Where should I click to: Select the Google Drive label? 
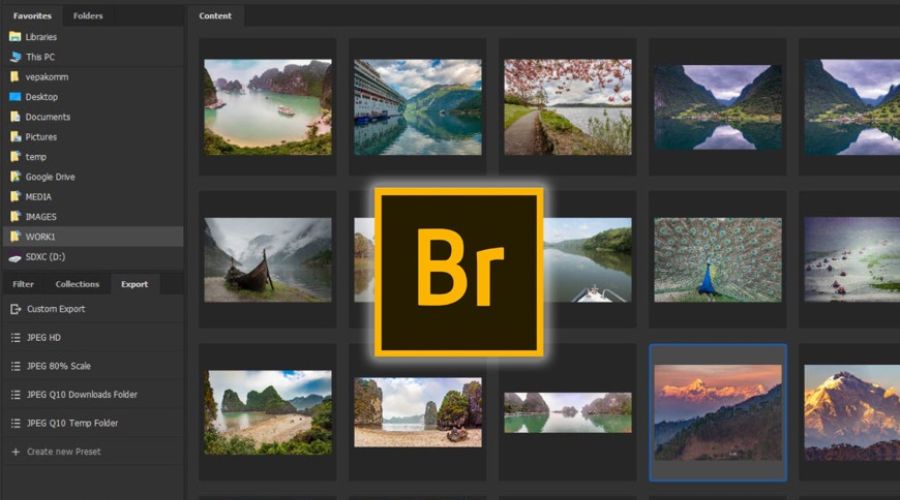(50, 177)
